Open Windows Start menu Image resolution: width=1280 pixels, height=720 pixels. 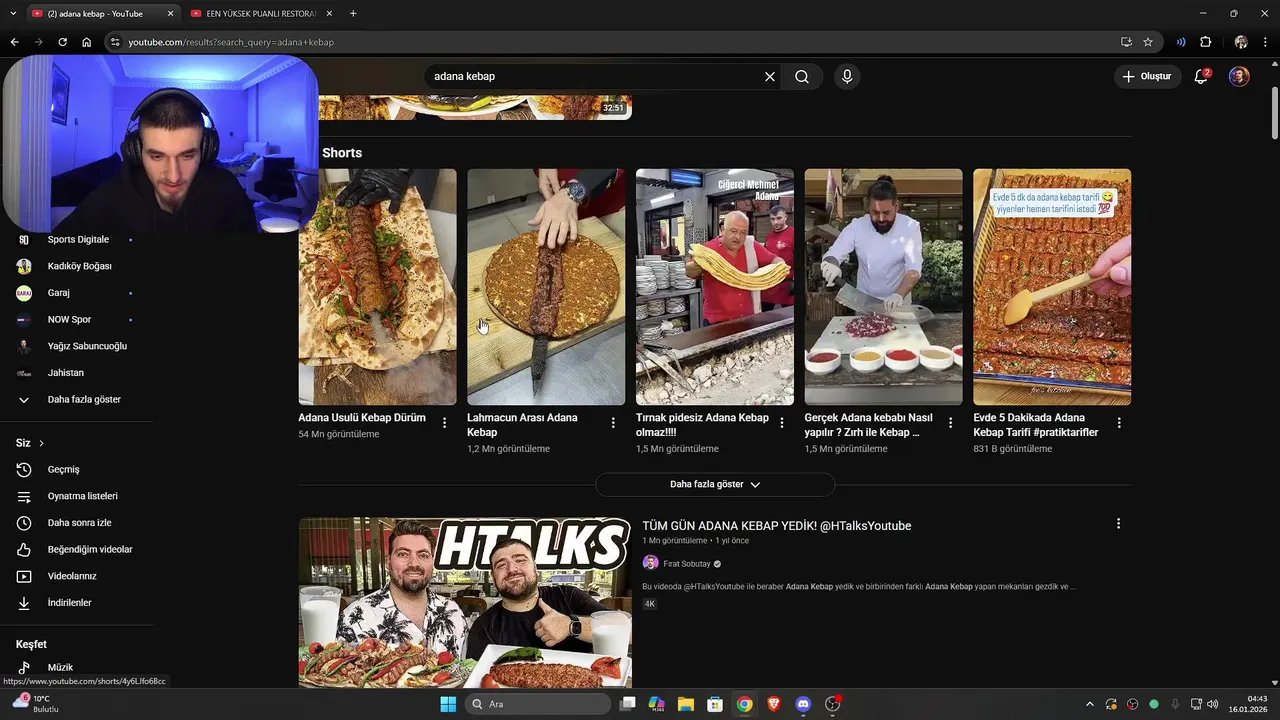point(448,704)
